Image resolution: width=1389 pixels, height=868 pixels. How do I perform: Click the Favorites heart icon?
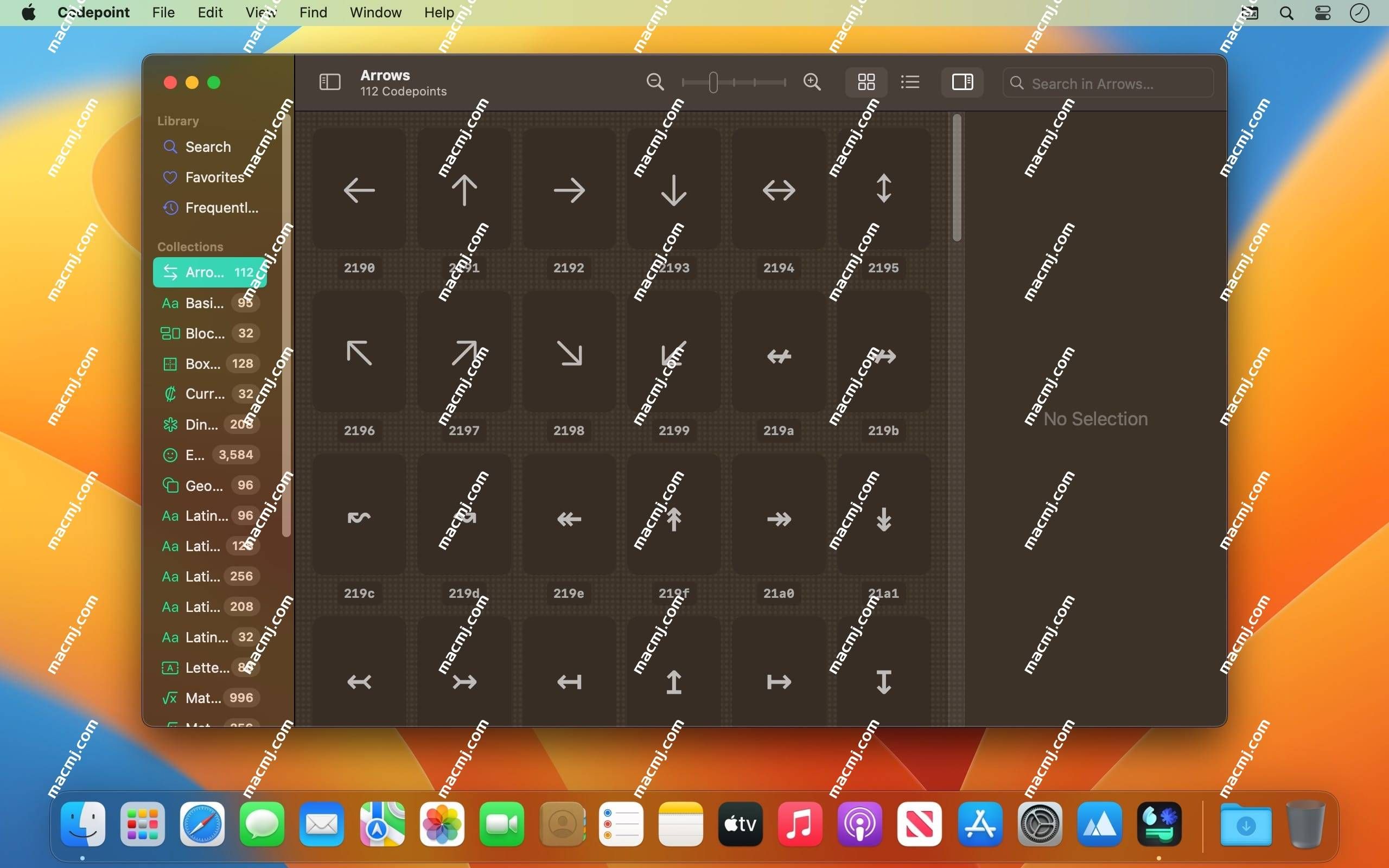(x=169, y=177)
